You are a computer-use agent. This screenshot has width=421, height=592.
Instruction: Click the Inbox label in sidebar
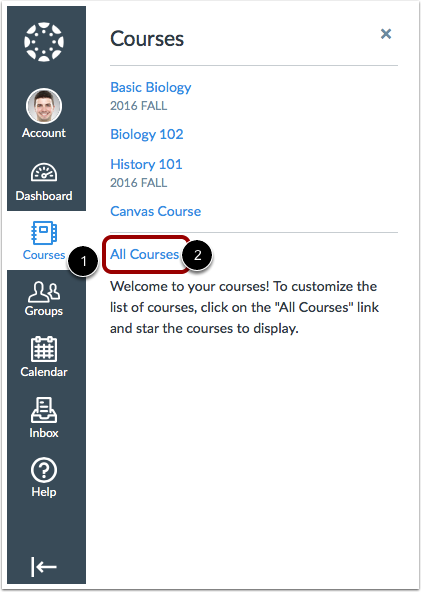pos(44,433)
